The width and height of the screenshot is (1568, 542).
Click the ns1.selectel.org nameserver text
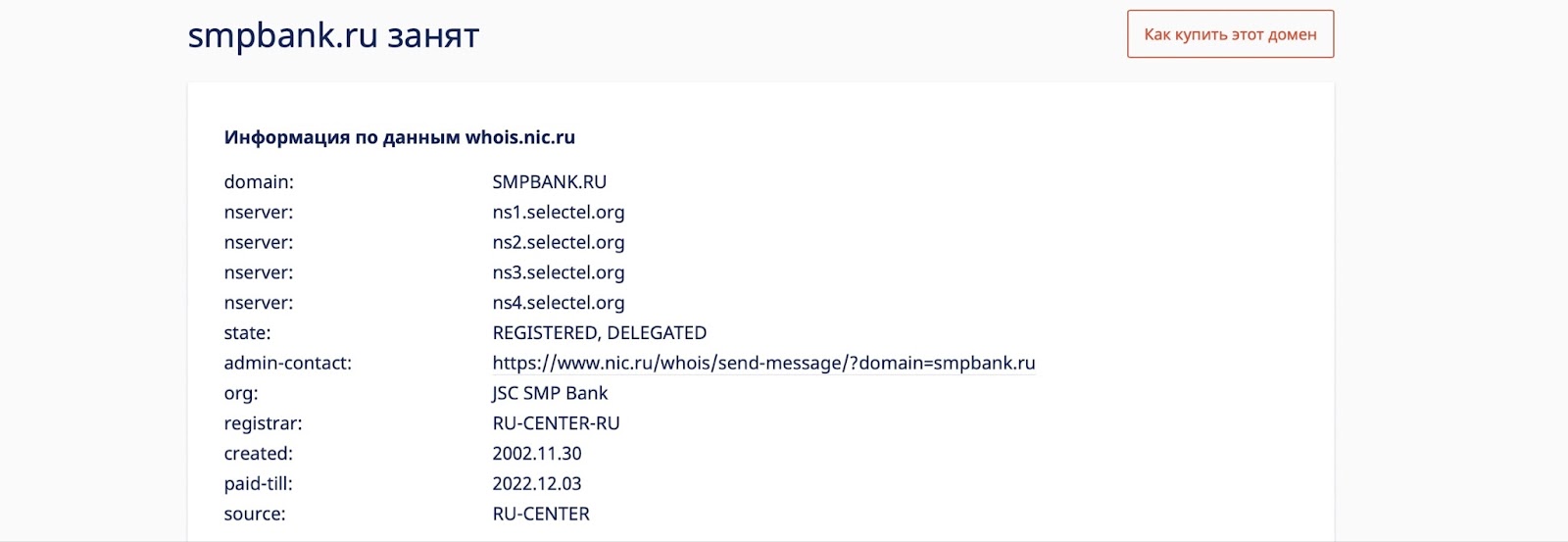point(558,213)
